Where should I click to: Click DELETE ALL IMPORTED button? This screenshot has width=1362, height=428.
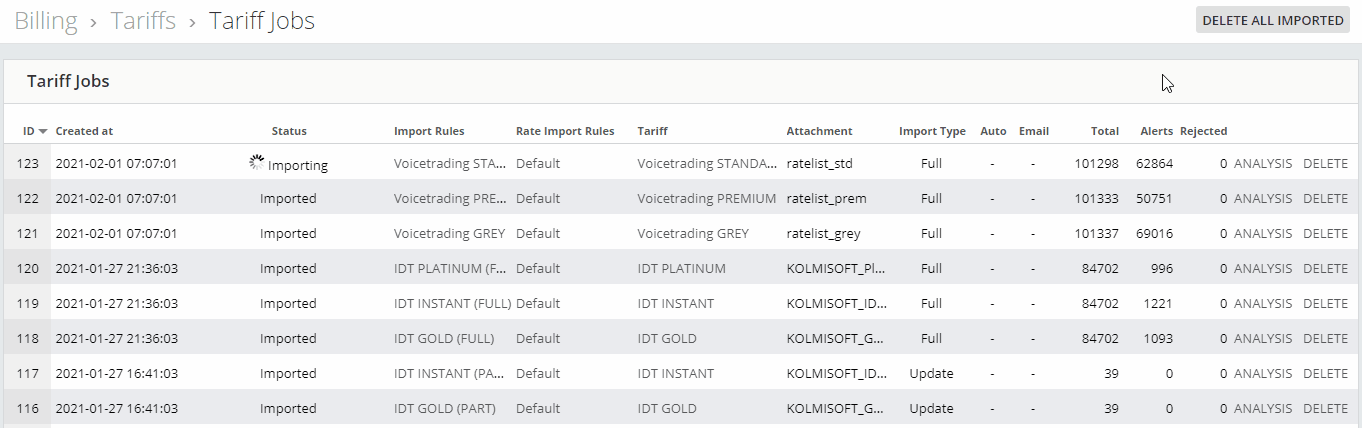[1273, 20]
